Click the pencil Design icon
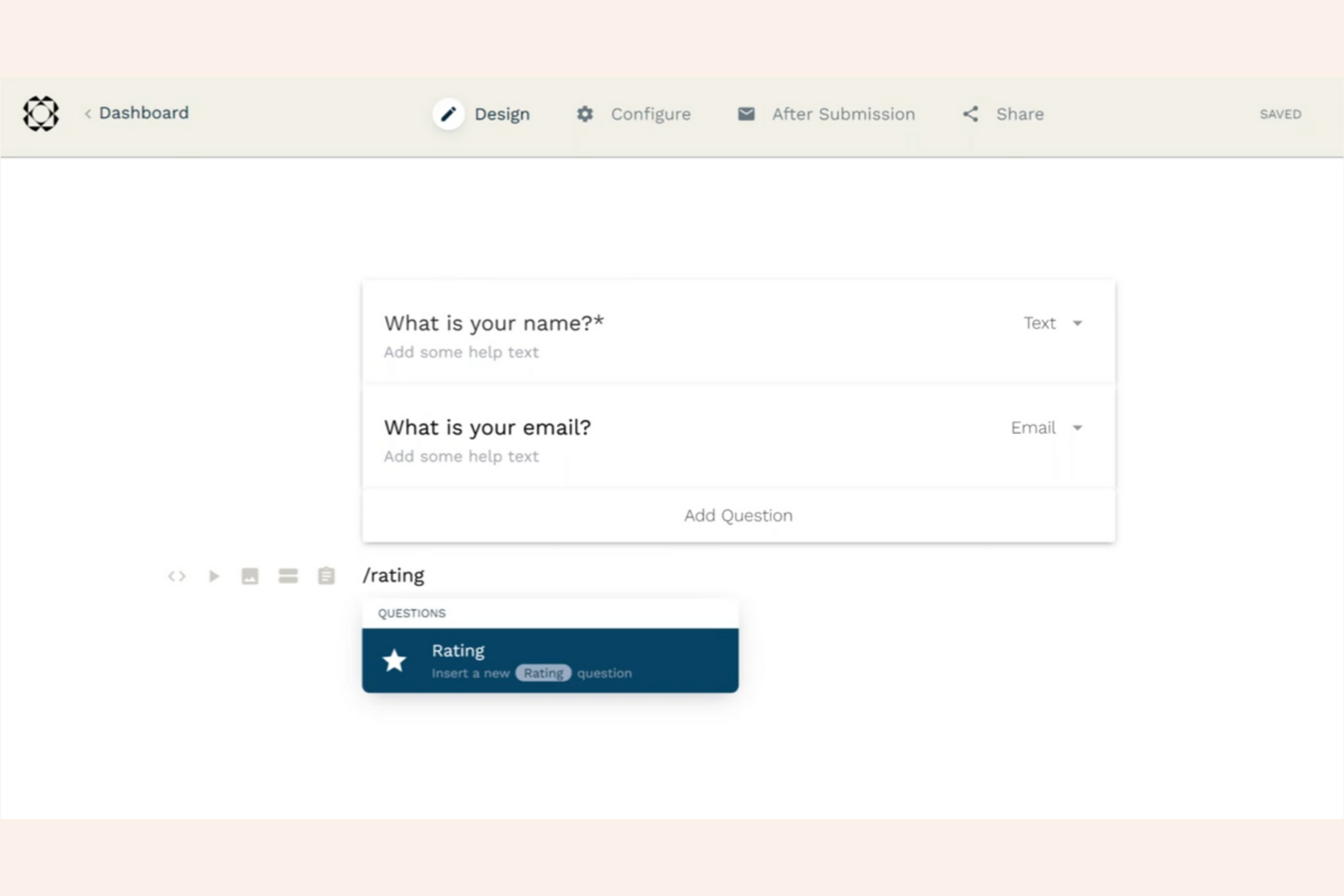This screenshot has height=896, width=1344. tap(448, 113)
